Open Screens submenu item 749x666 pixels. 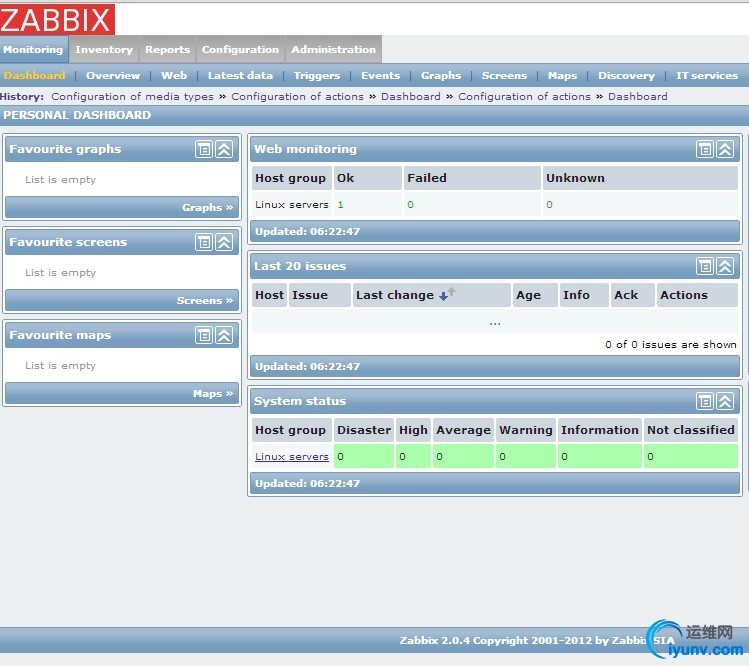[x=504, y=75]
